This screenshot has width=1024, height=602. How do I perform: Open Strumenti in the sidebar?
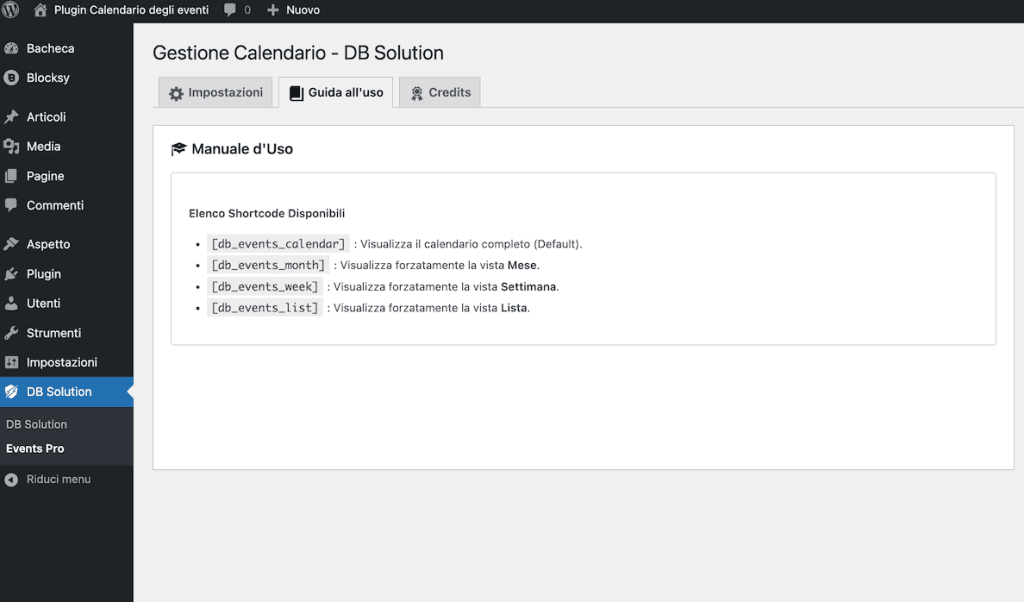tap(54, 333)
